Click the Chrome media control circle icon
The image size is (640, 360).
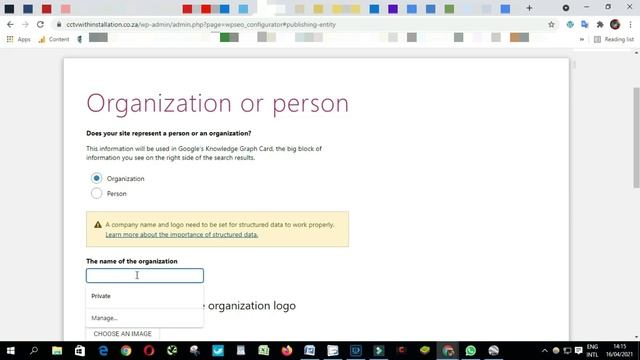[x=566, y=8]
